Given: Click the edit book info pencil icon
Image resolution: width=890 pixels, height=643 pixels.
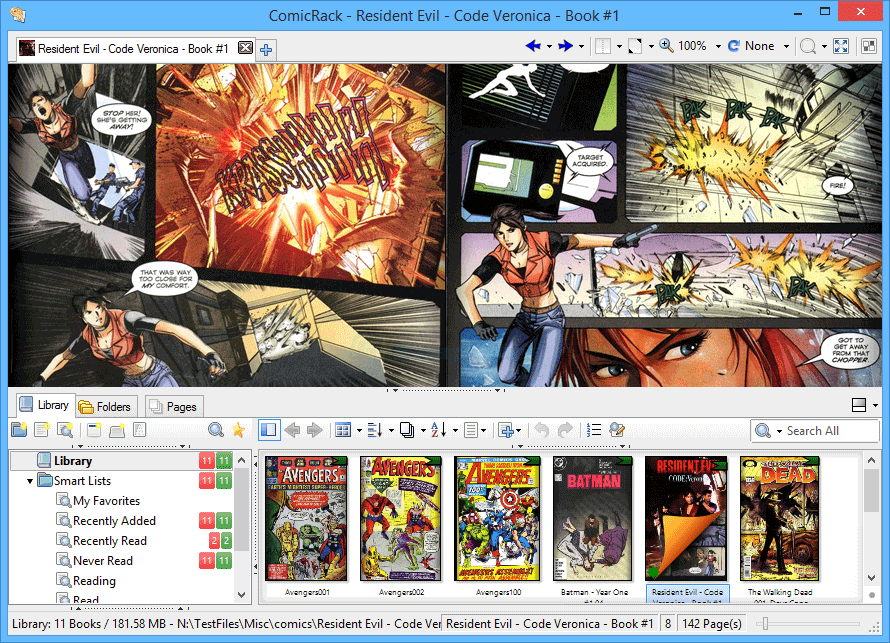Looking at the screenshot, I should 617,430.
